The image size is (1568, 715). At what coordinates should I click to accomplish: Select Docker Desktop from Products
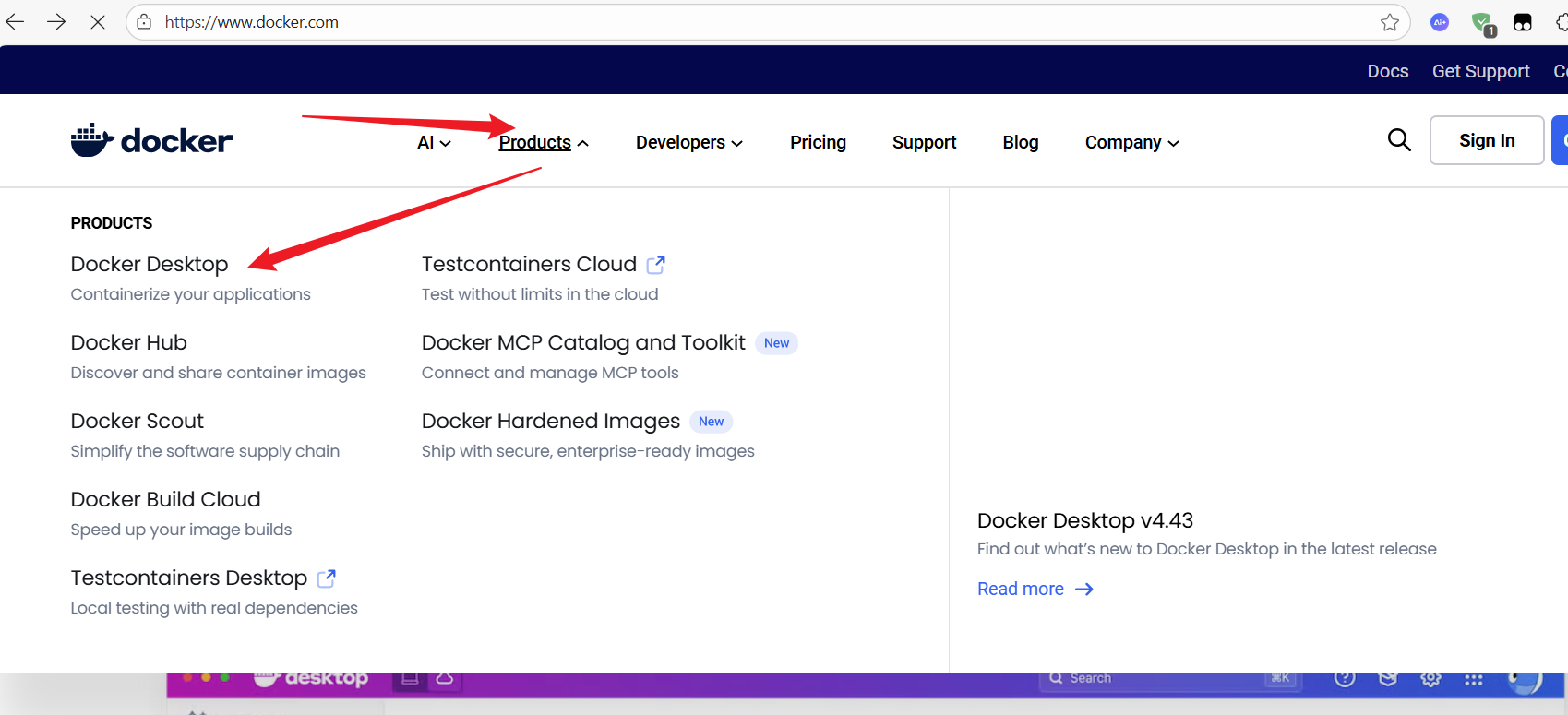(x=150, y=264)
